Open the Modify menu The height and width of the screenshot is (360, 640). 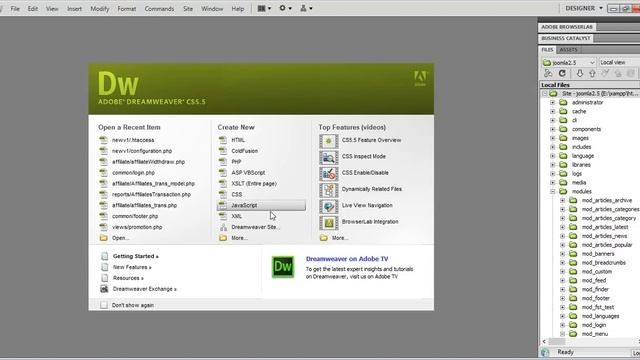pyautogui.click(x=100, y=9)
